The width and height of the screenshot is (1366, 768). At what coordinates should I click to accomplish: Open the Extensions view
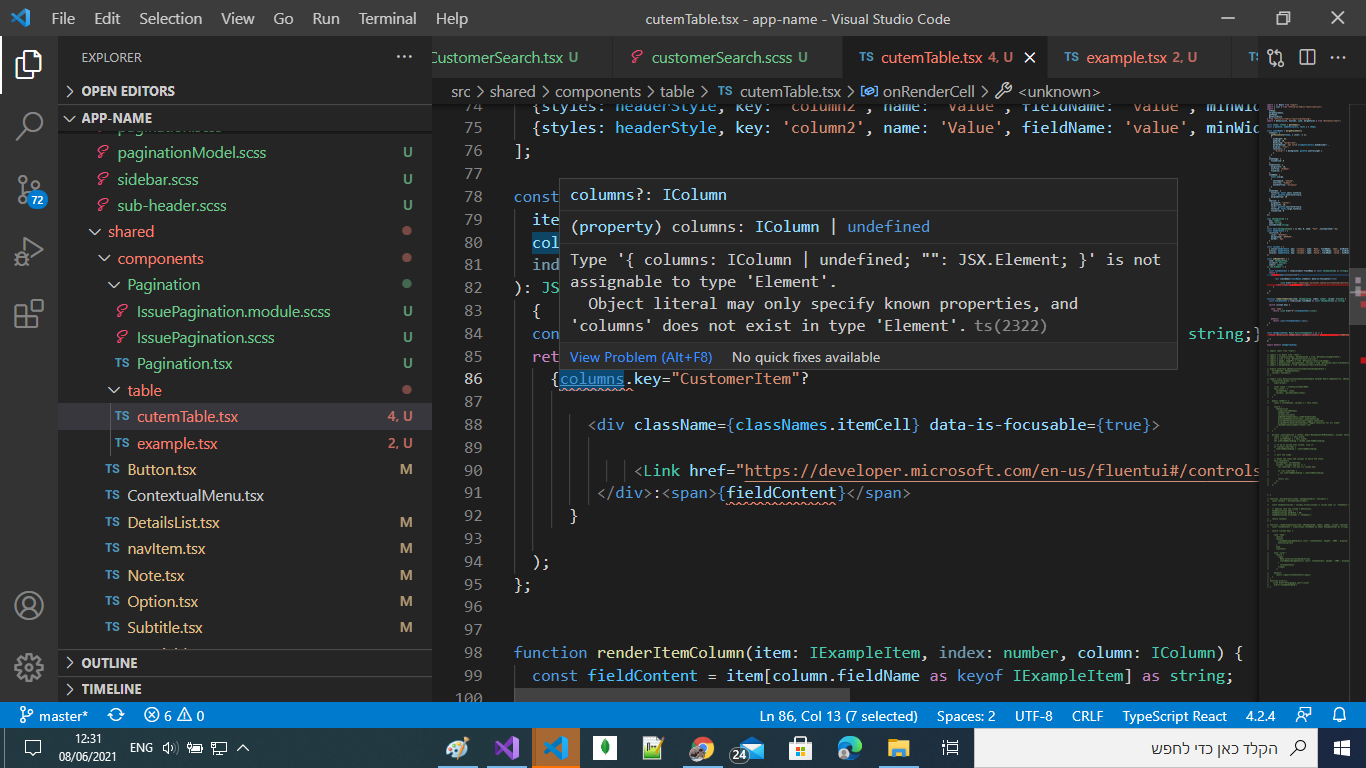click(29, 314)
